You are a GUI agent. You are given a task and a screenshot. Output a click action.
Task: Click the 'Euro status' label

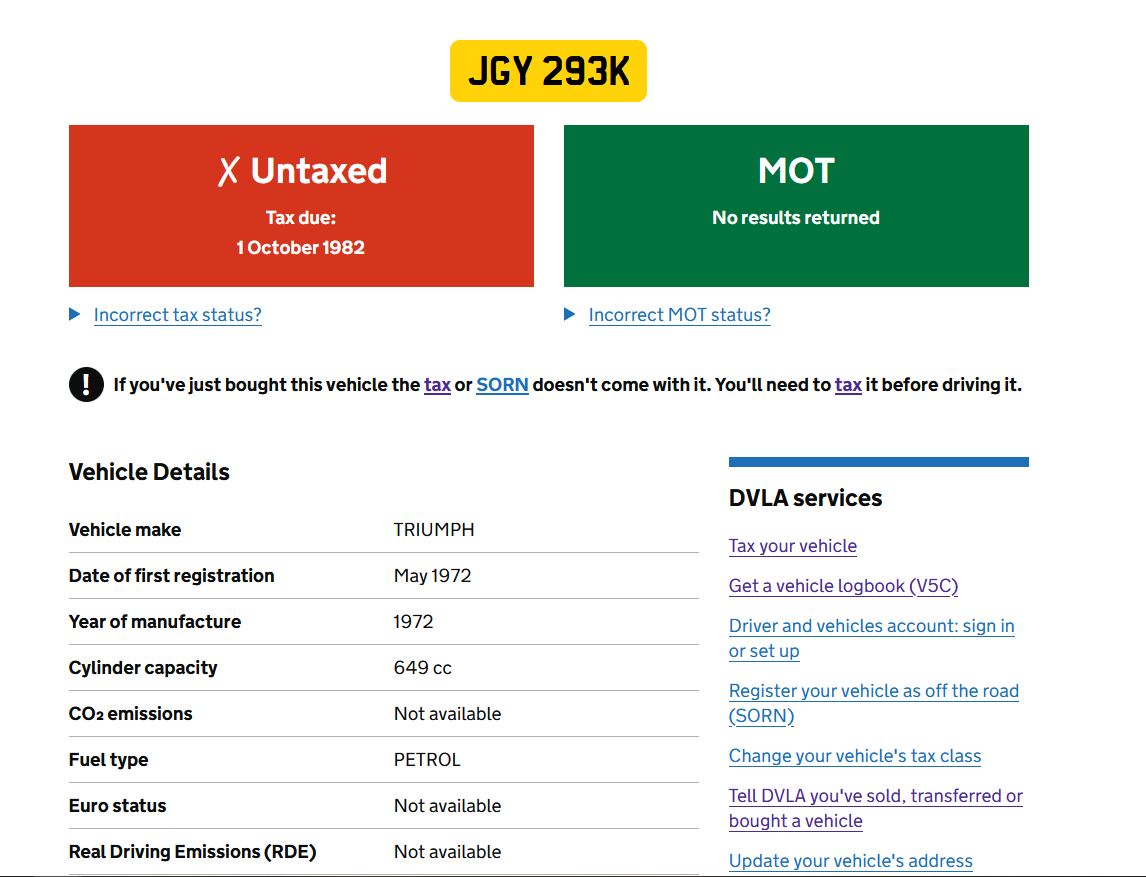118,806
